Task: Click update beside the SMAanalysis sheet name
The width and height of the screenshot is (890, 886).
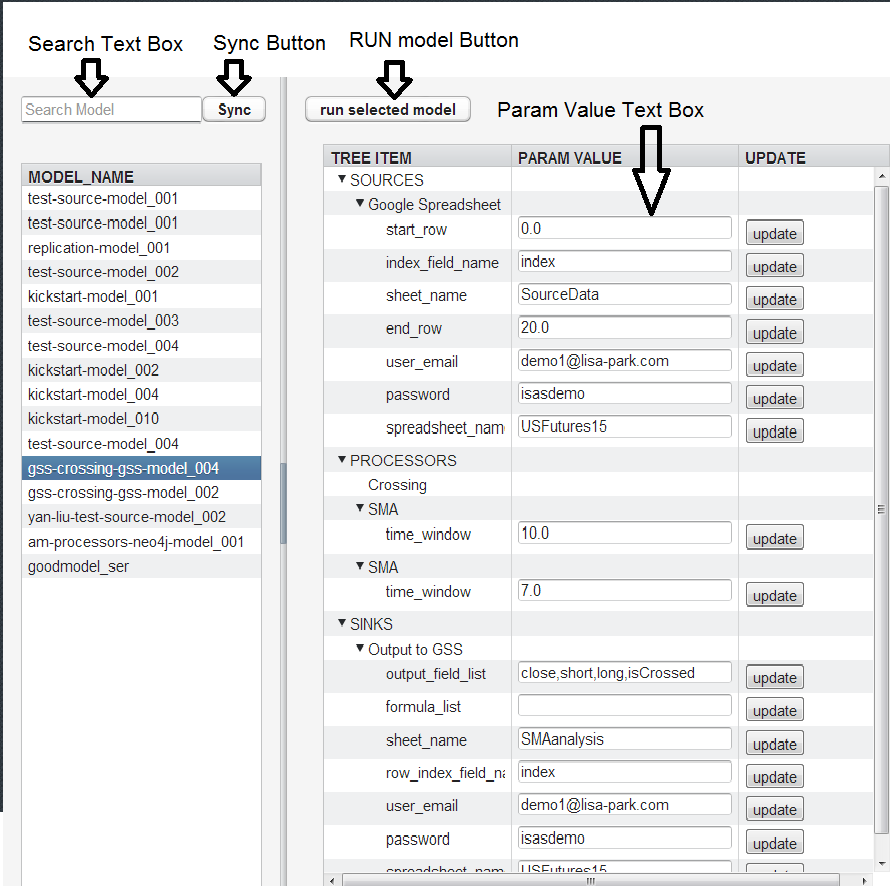Action: [774, 743]
